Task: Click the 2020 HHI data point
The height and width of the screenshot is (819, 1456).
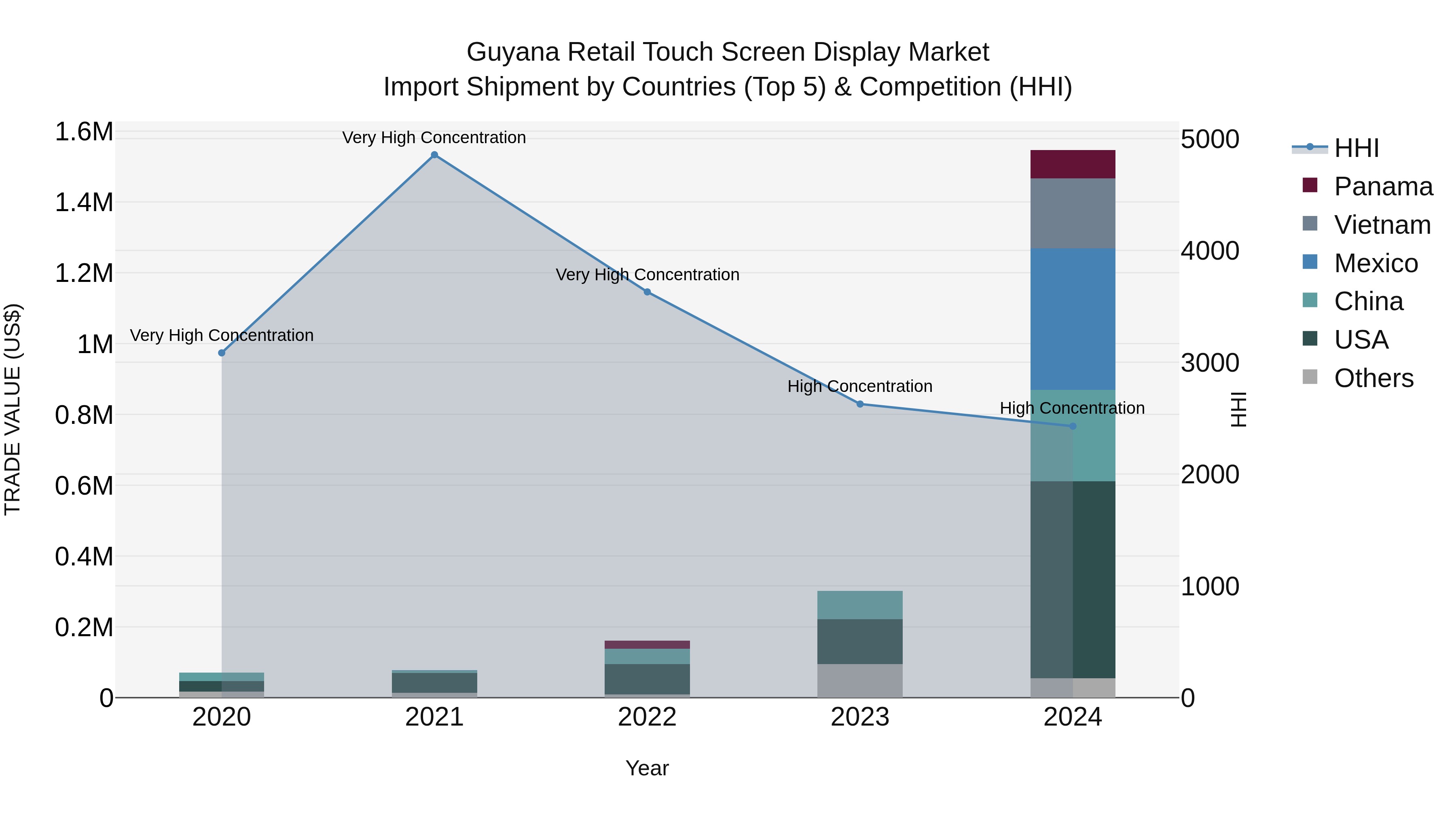Action: 222,353
